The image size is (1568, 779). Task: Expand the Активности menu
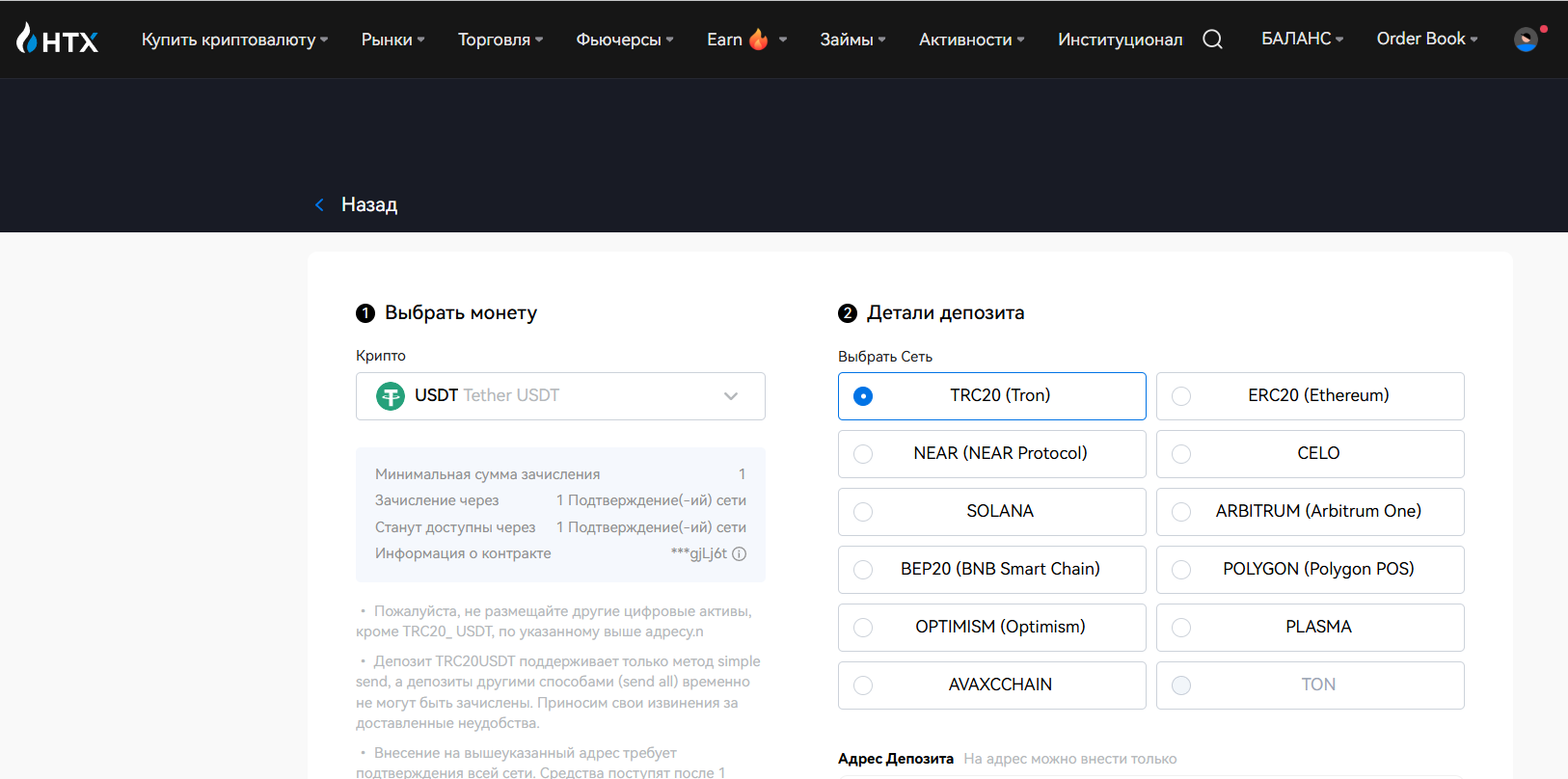click(972, 40)
